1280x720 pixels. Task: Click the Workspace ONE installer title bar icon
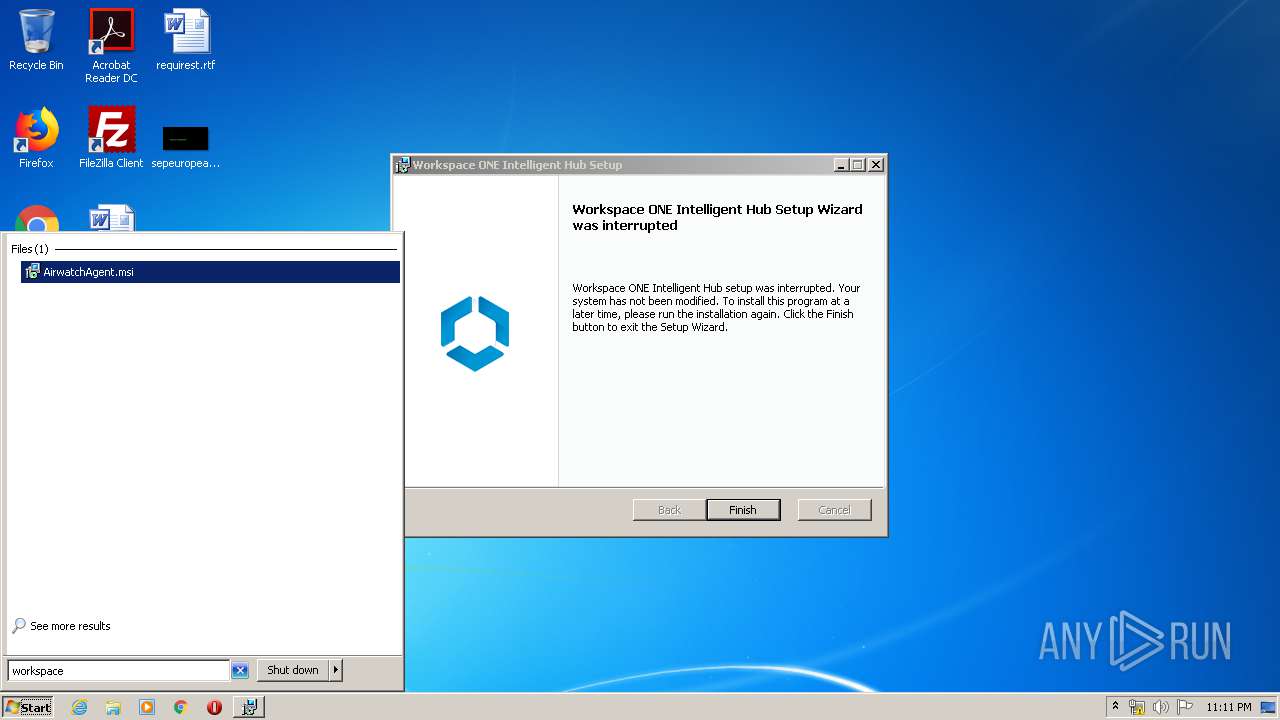[x=402, y=165]
